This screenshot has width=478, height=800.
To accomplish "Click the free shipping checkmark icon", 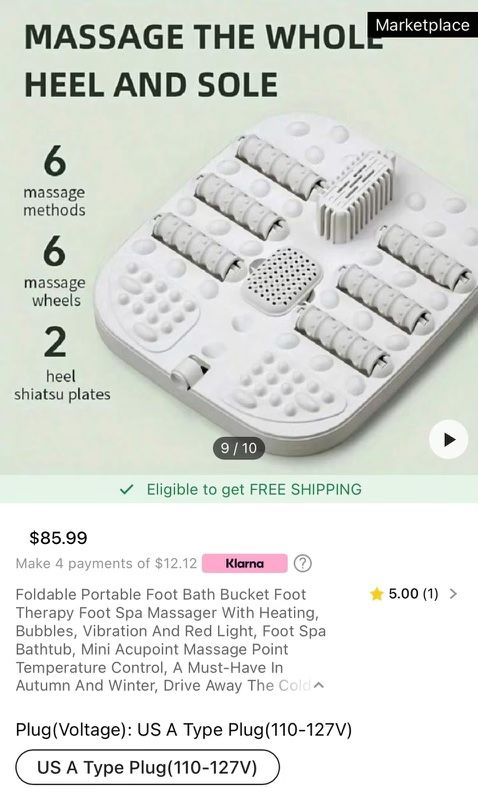I will click(126, 489).
